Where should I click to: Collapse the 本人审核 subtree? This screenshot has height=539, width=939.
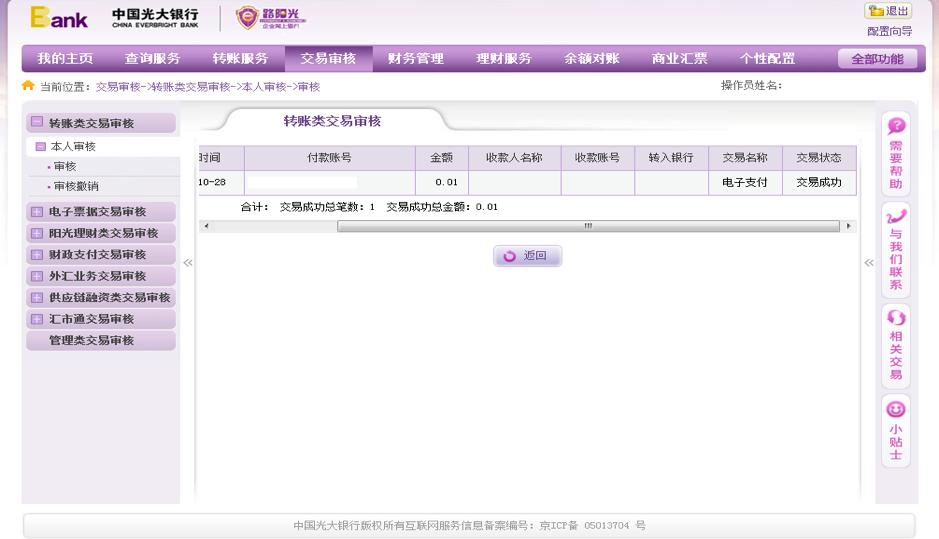(x=41, y=147)
